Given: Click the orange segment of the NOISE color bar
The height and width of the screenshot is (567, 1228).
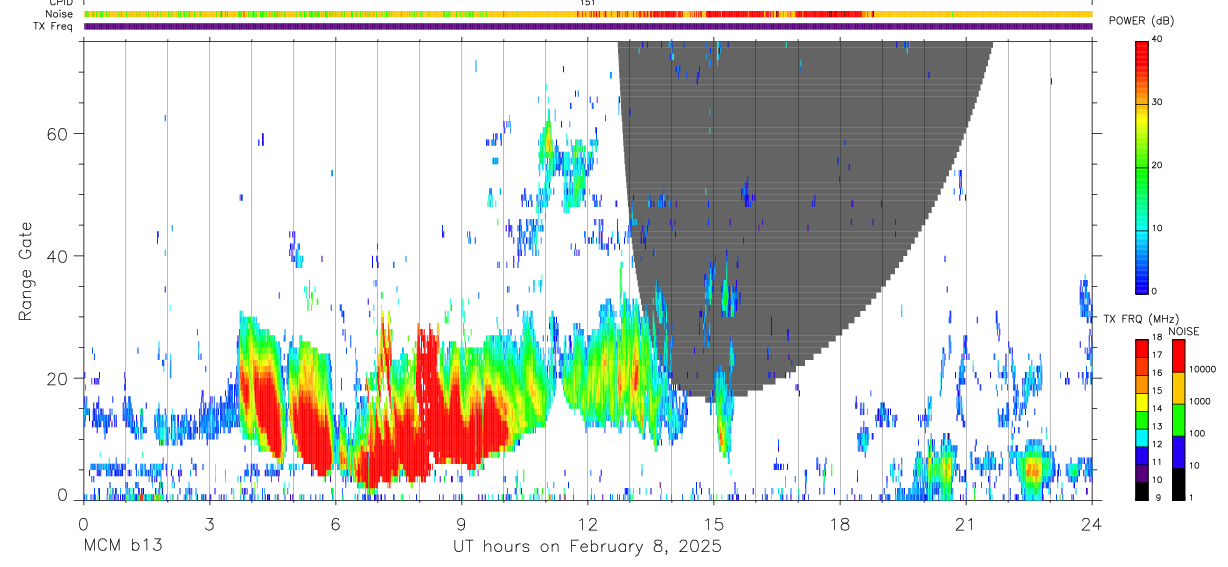Looking at the screenshot, I should click(x=1179, y=387).
